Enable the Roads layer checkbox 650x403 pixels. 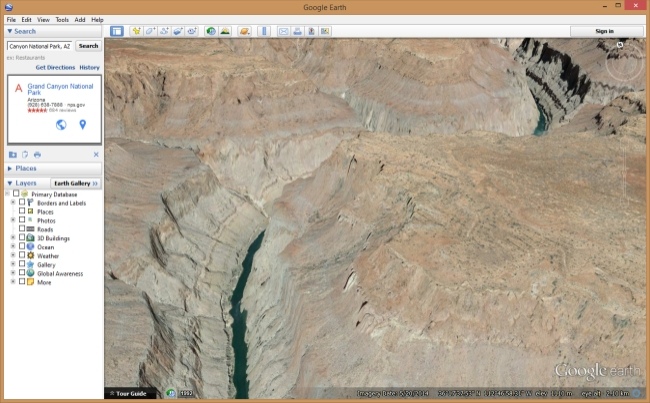click(x=22, y=229)
